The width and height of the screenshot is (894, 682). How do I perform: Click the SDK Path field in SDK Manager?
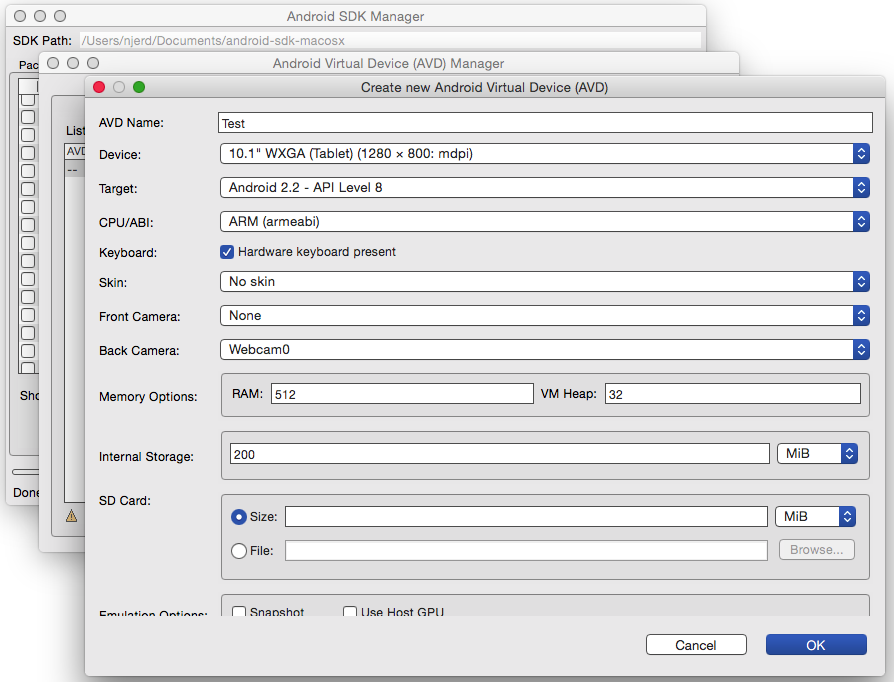point(390,40)
